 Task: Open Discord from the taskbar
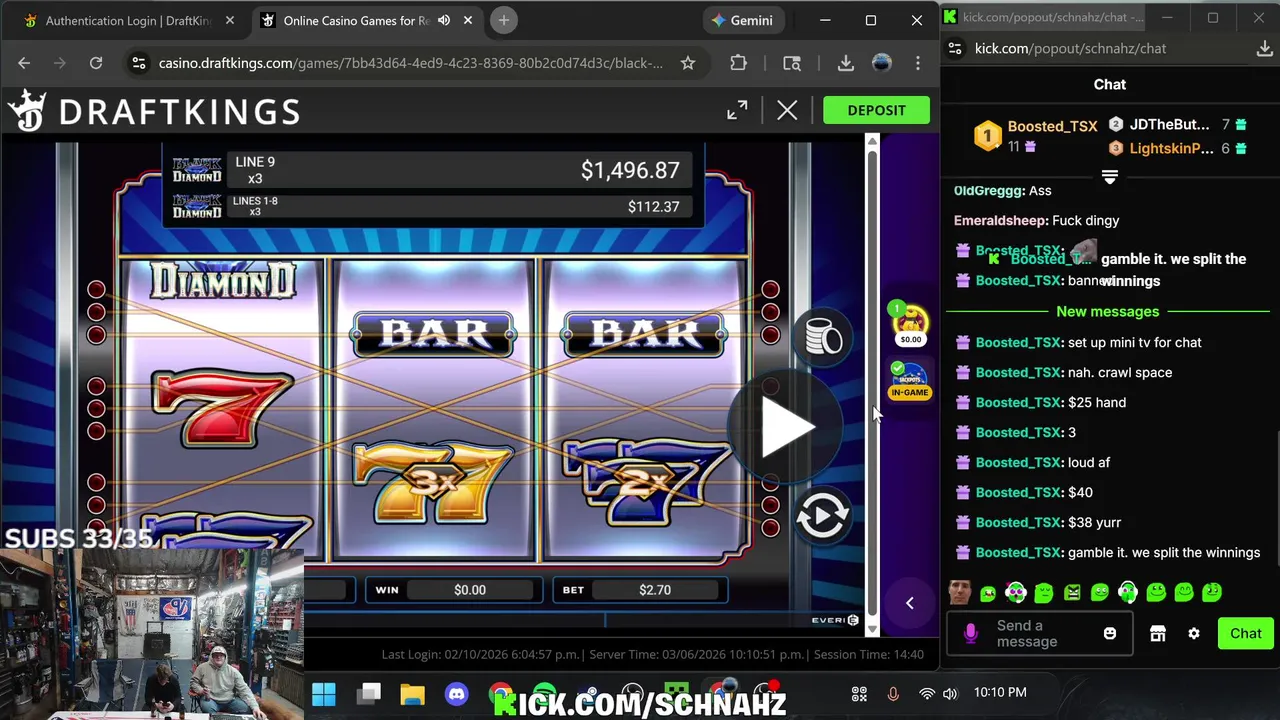[x=457, y=694]
